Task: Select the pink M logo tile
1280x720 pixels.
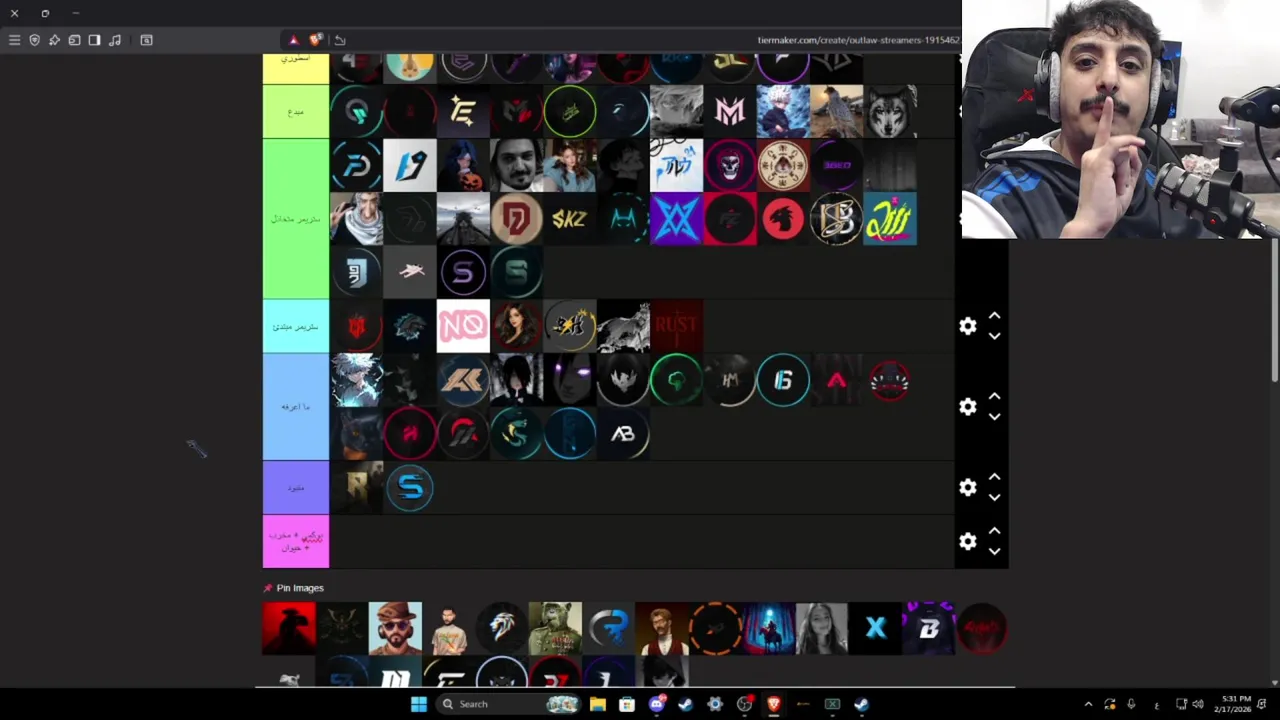Action: (730, 111)
